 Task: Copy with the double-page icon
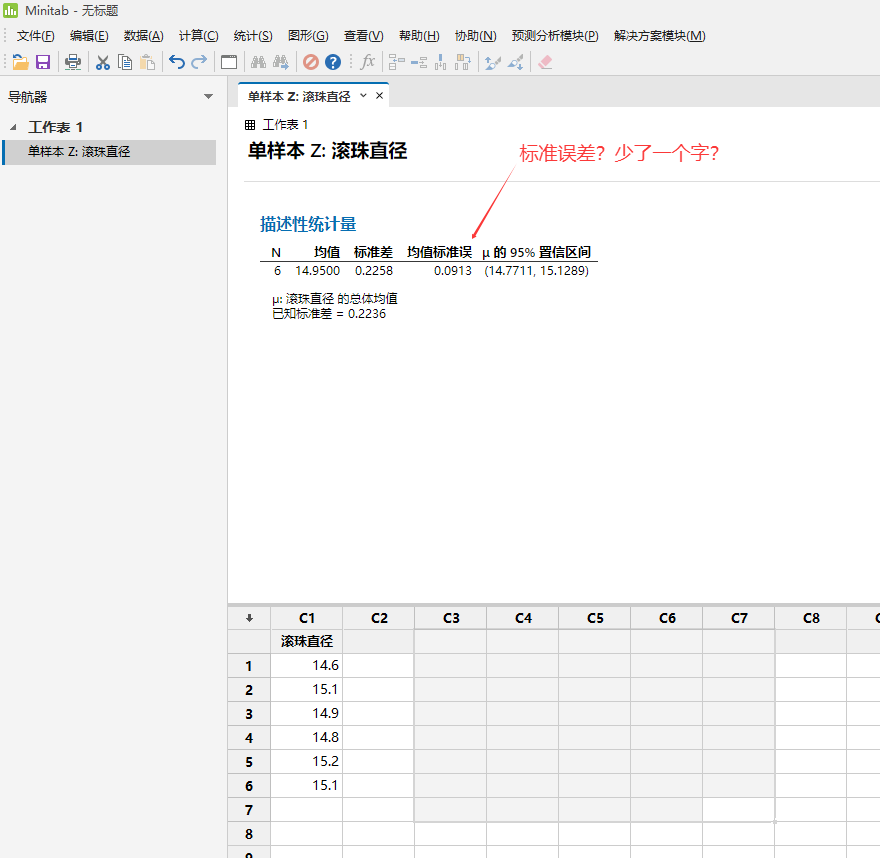click(125, 62)
